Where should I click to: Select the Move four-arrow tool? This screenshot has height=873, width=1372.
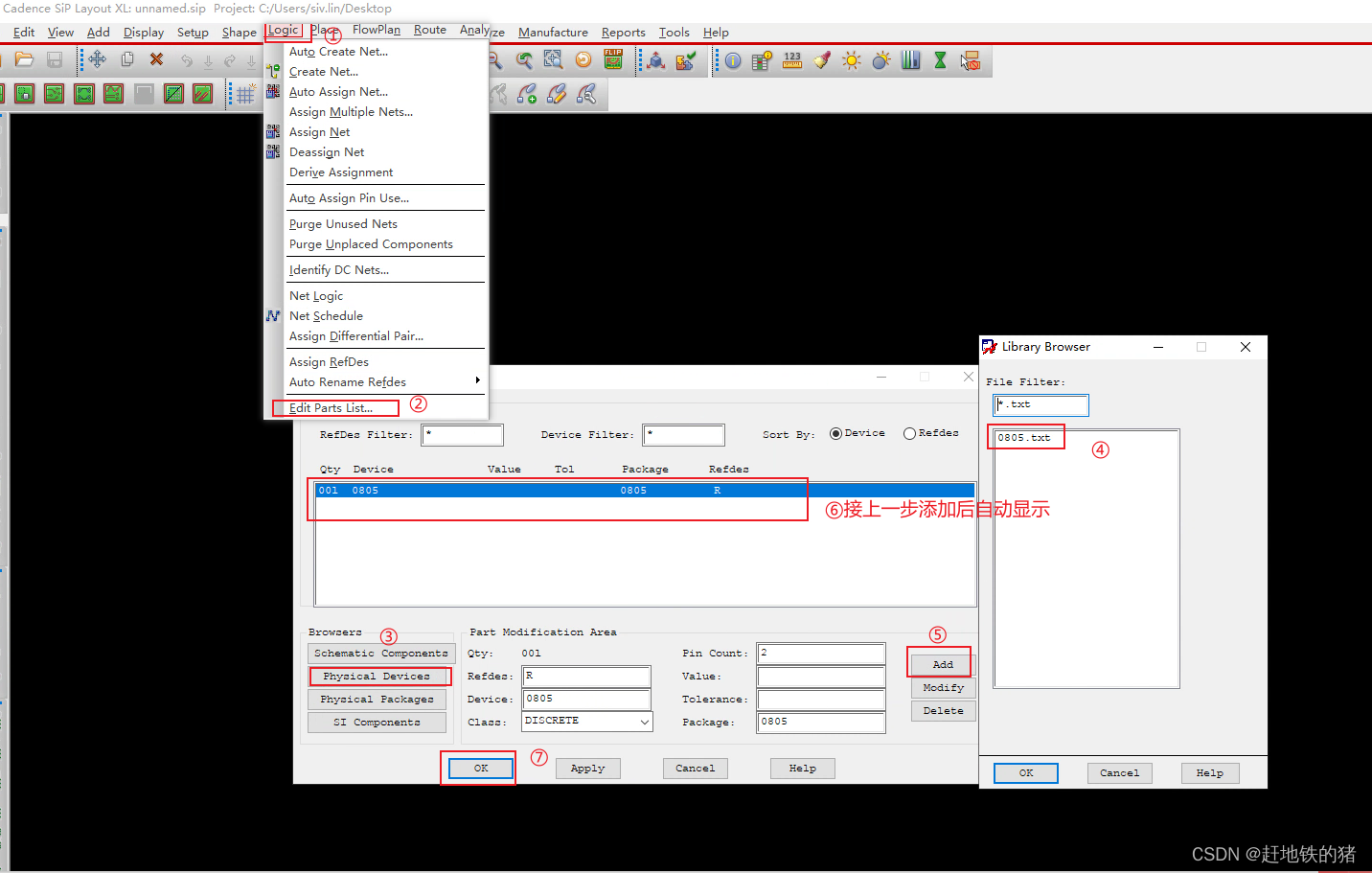tap(98, 59)
